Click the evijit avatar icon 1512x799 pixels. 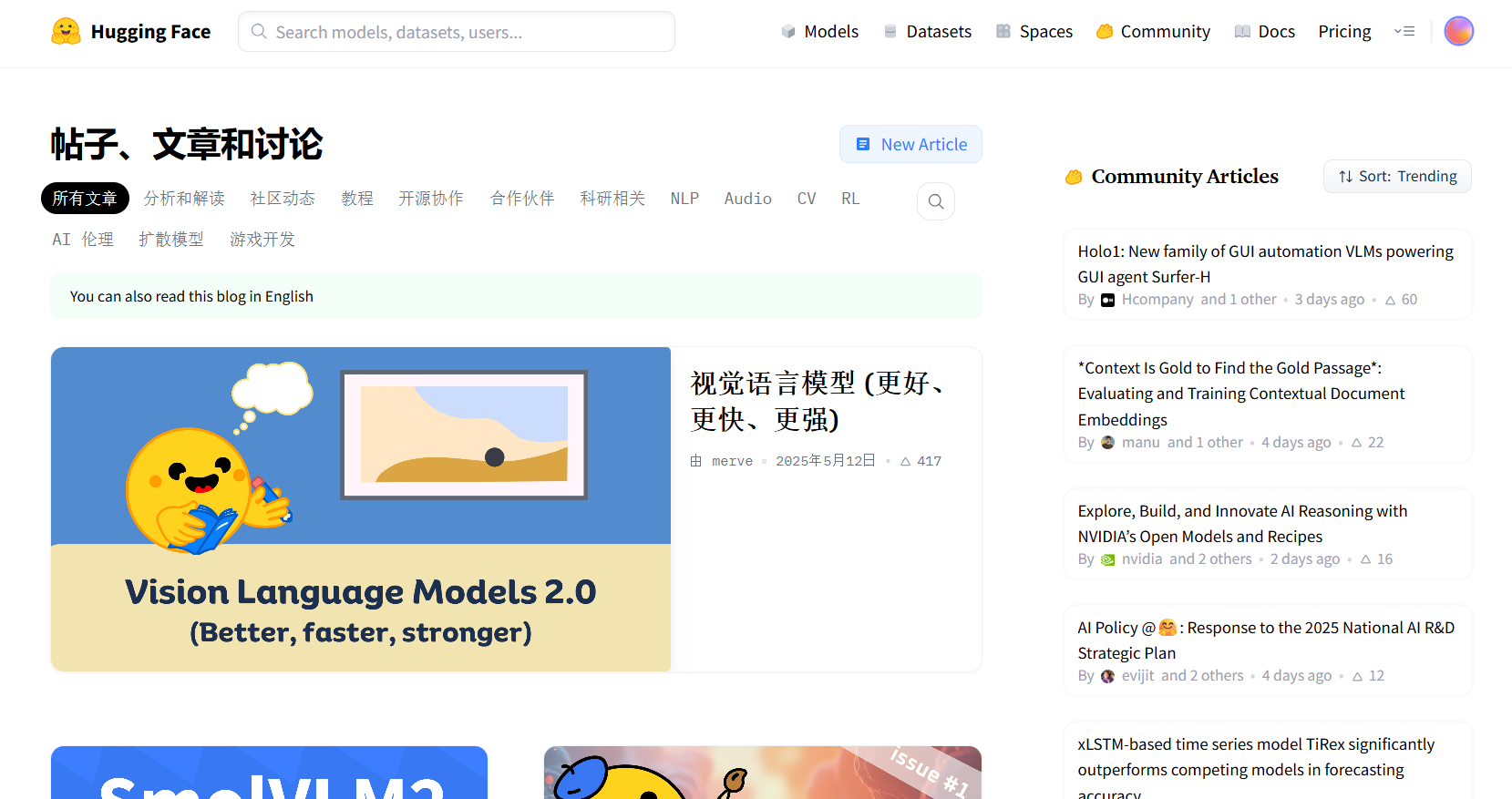pyautogui.click(x=1107, y=676)
